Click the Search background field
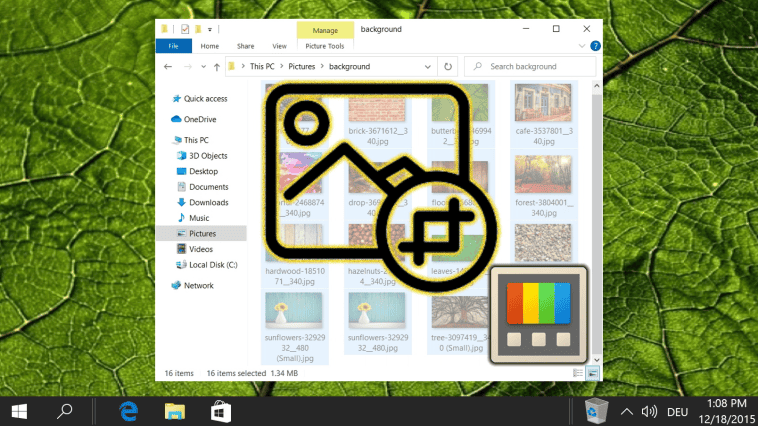The width and height of the screenshot is (758, 426). tap(530, 67)
